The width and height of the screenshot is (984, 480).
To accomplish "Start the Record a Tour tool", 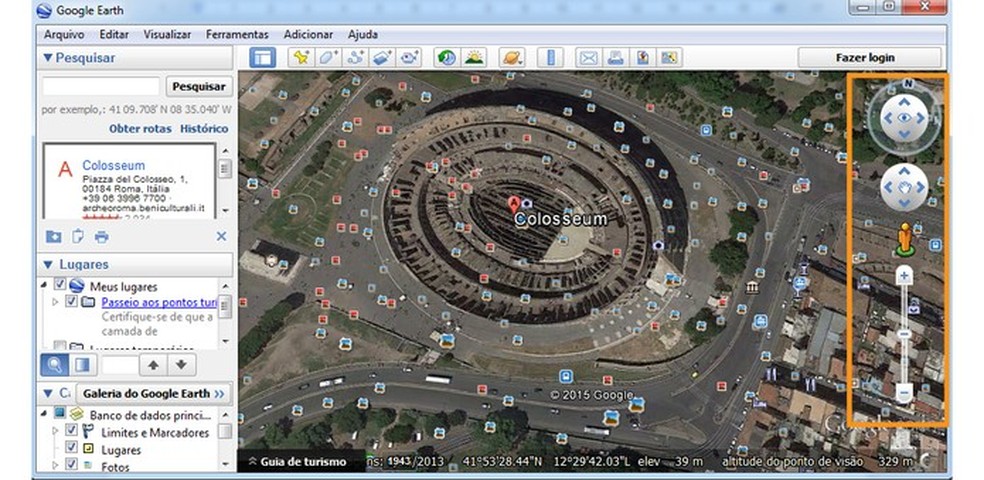I will [x=410, y=58].
